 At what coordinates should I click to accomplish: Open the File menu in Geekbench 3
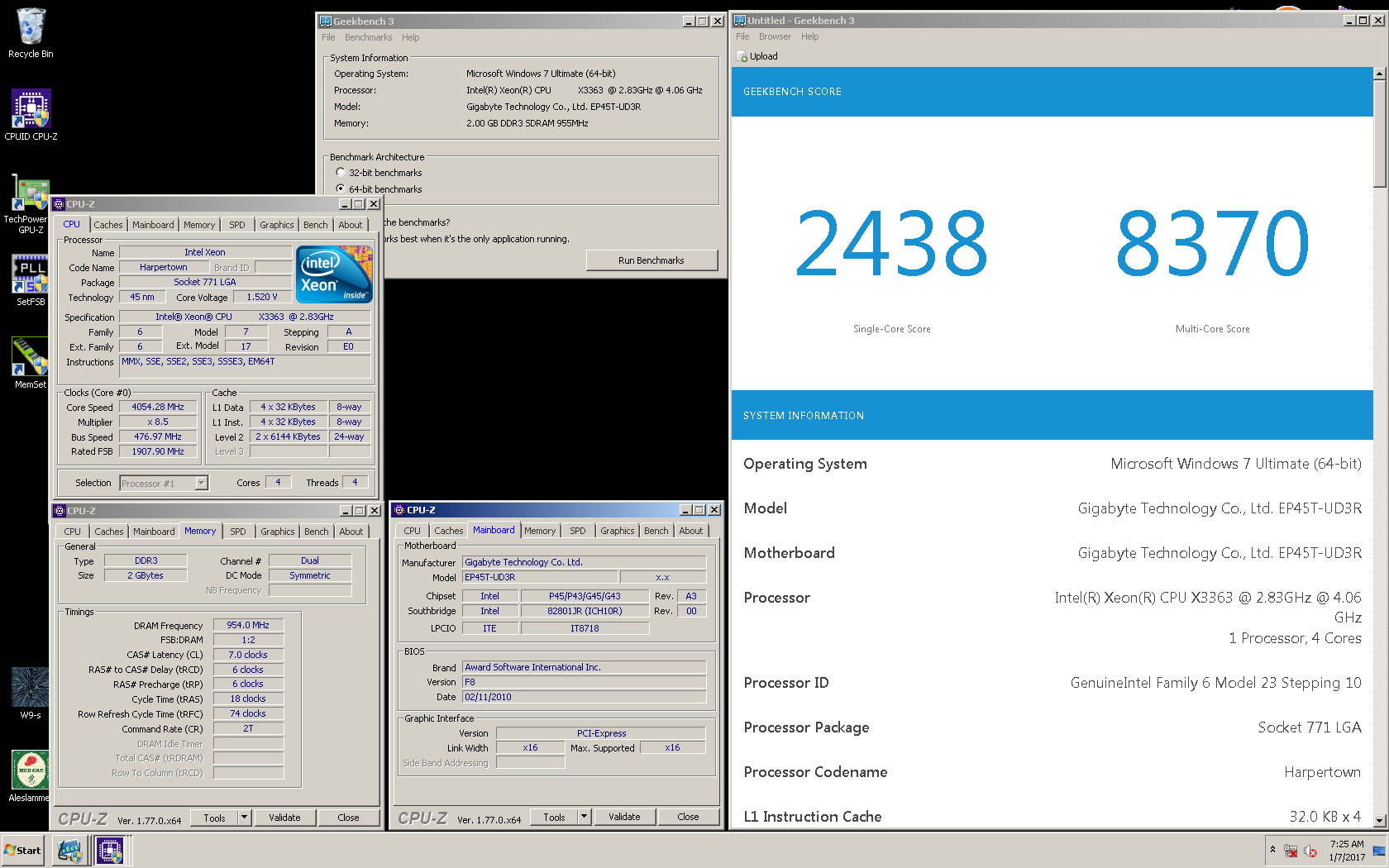[x=328, y=37]
